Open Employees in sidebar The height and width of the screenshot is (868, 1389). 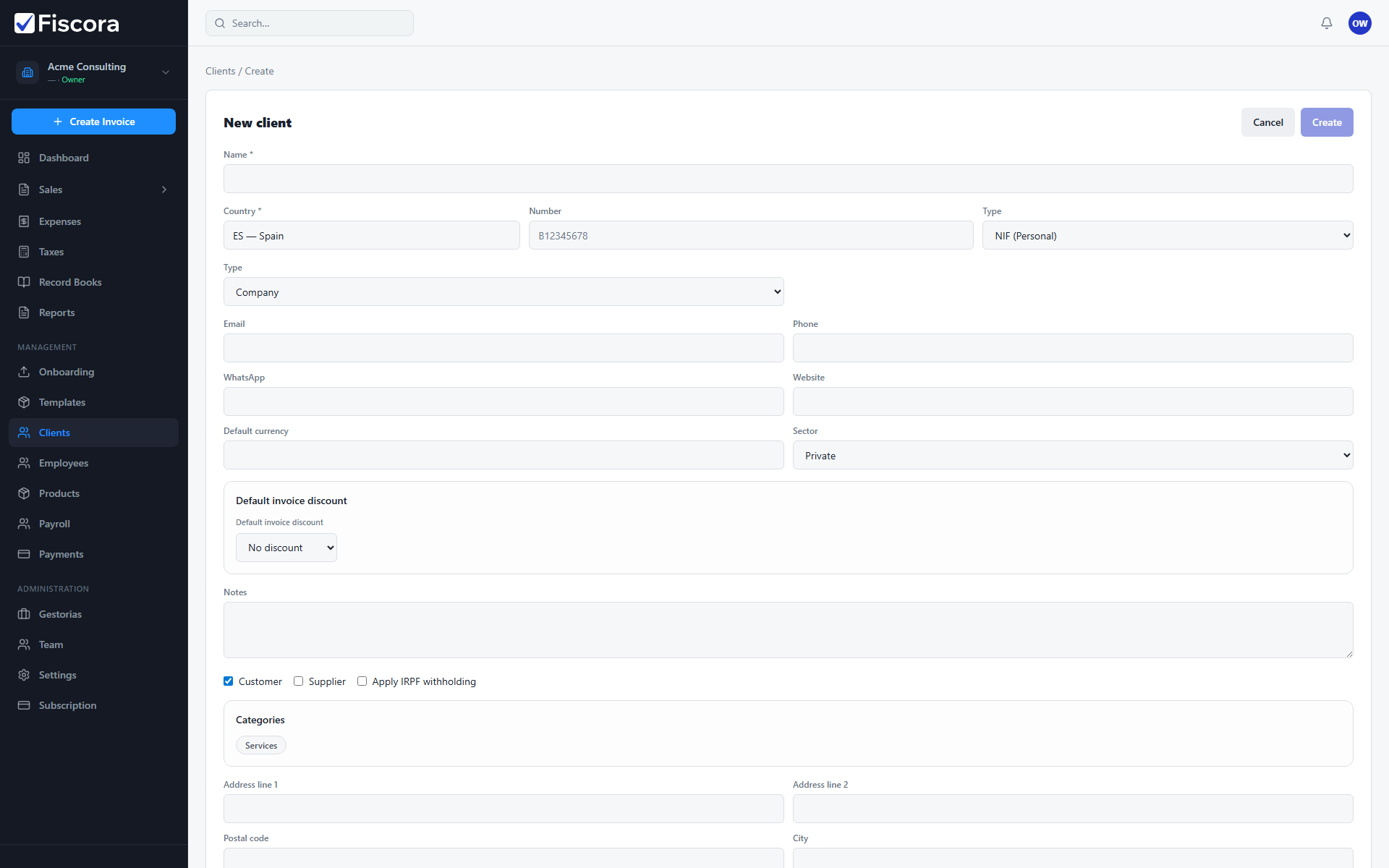[93, 463]
